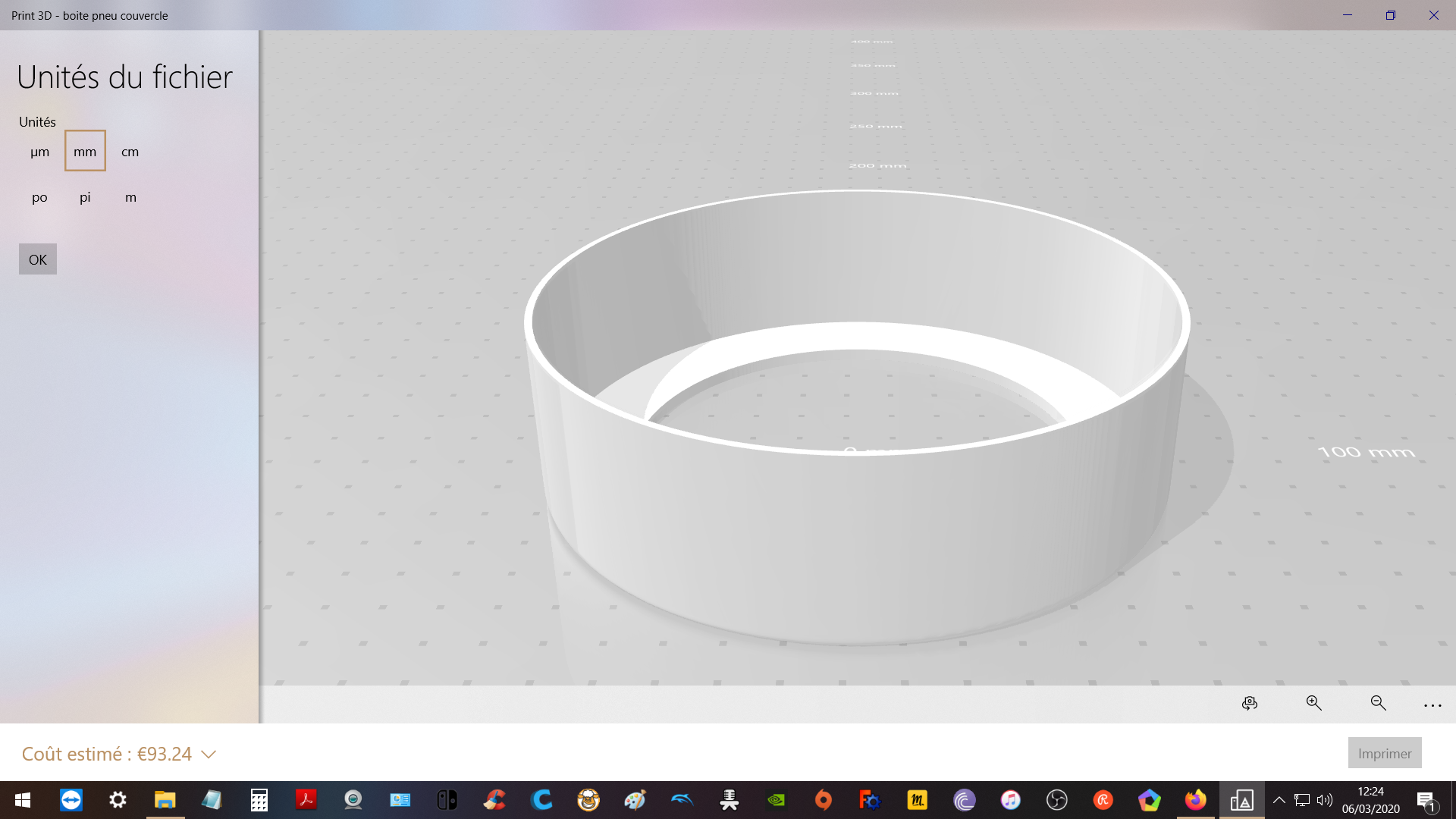1456x819 pixels.
Task: Open Firefox from the taskbar
Action: 1196,800
